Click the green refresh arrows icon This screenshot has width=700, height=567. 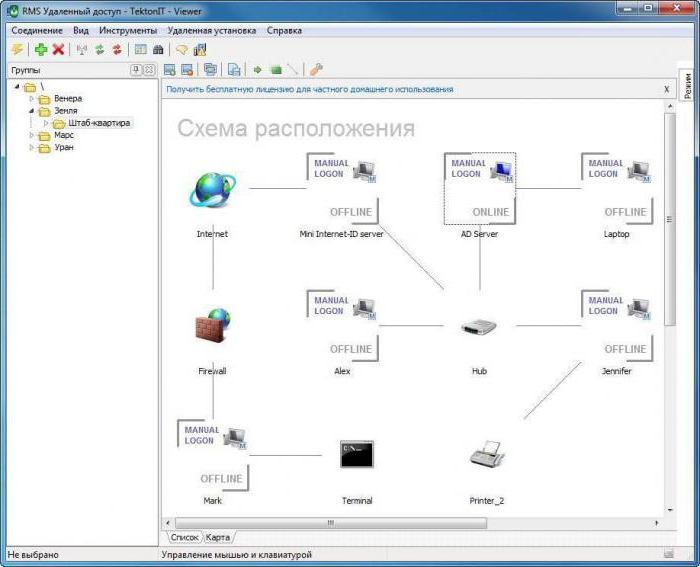pyautogui.click(x=100, y=49)
